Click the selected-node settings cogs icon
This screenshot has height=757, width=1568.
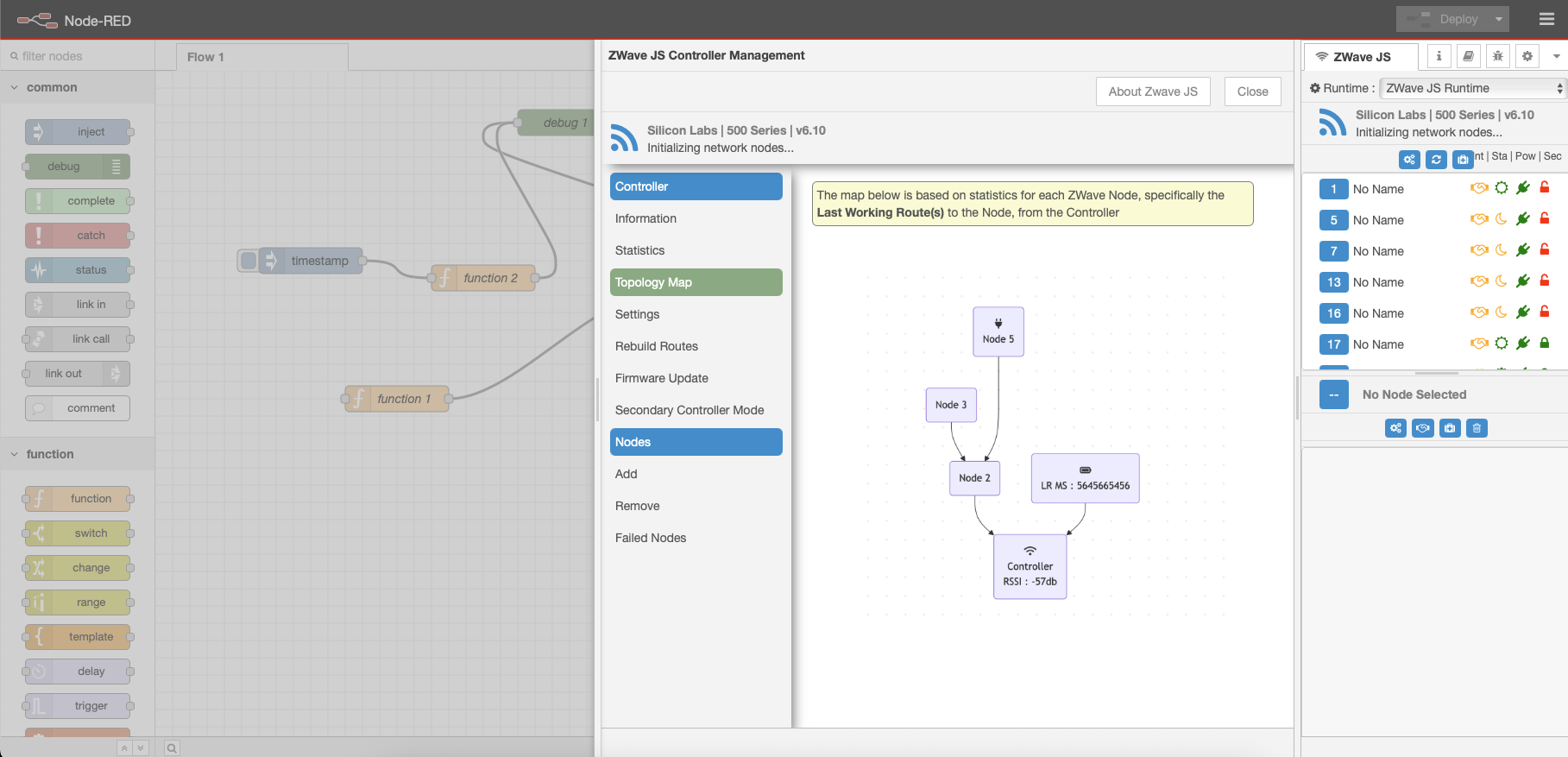point(1395,428)
